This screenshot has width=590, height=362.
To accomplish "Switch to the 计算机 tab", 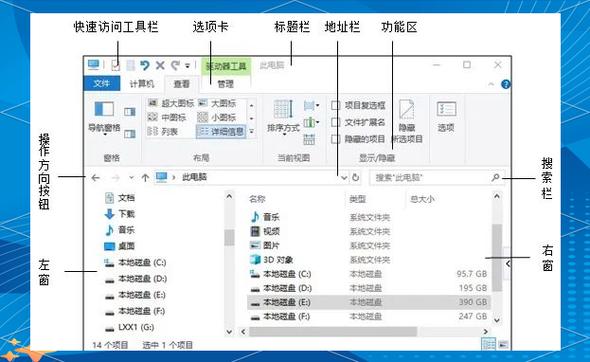I will click(x=142, y=84).
